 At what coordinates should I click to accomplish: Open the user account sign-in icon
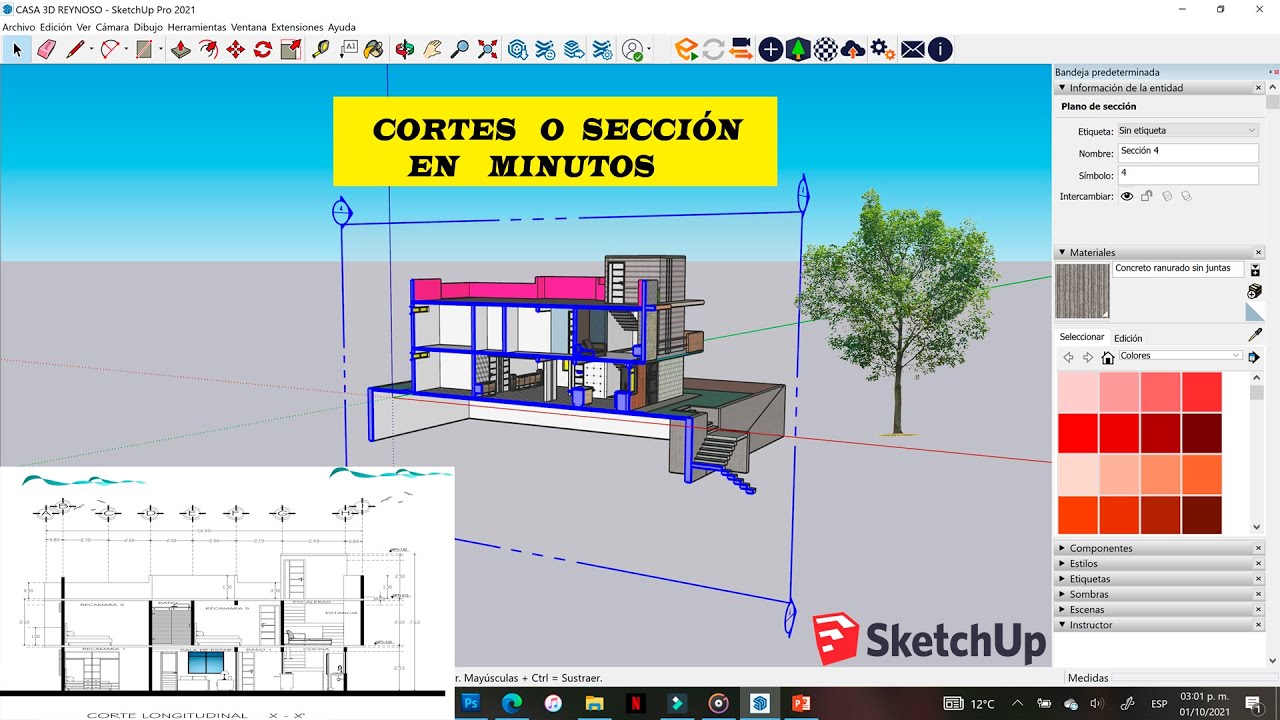633,49
